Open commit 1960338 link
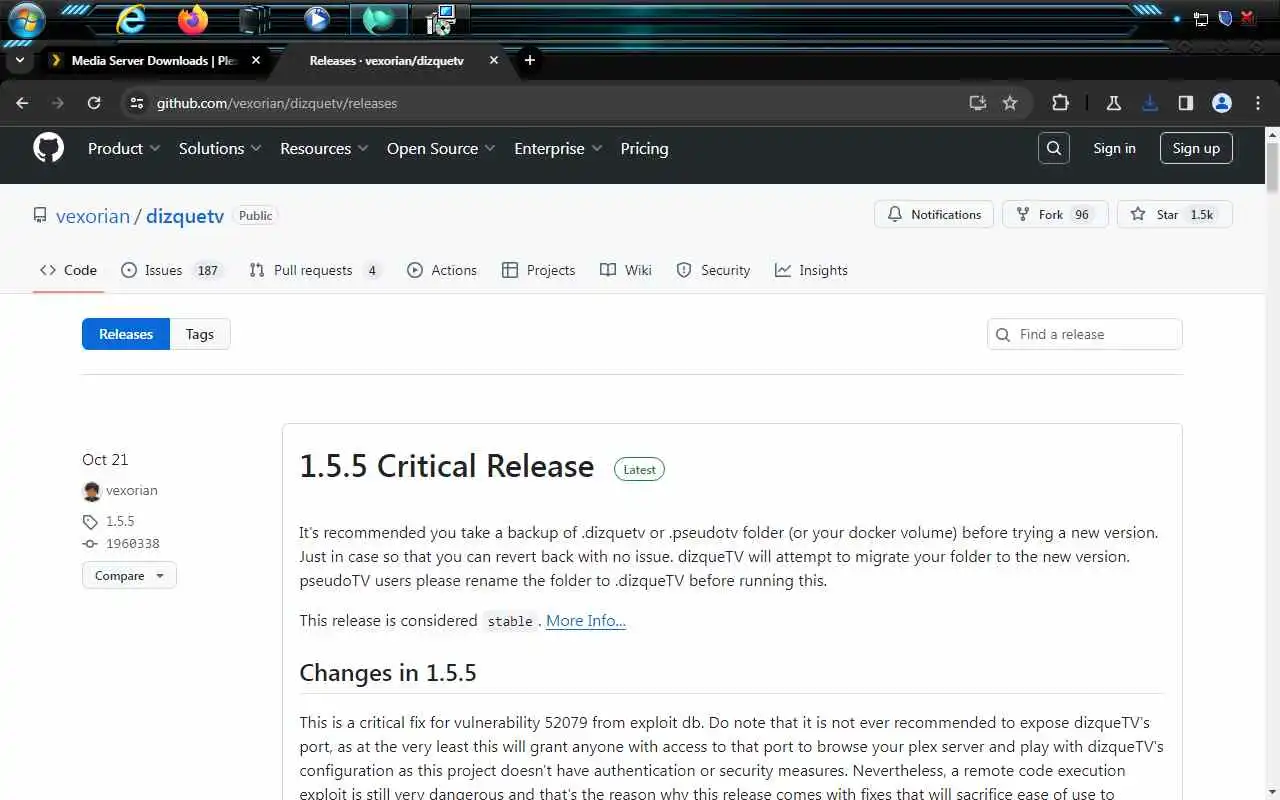The image size is (1280, 800). click(x=133, y=544)
